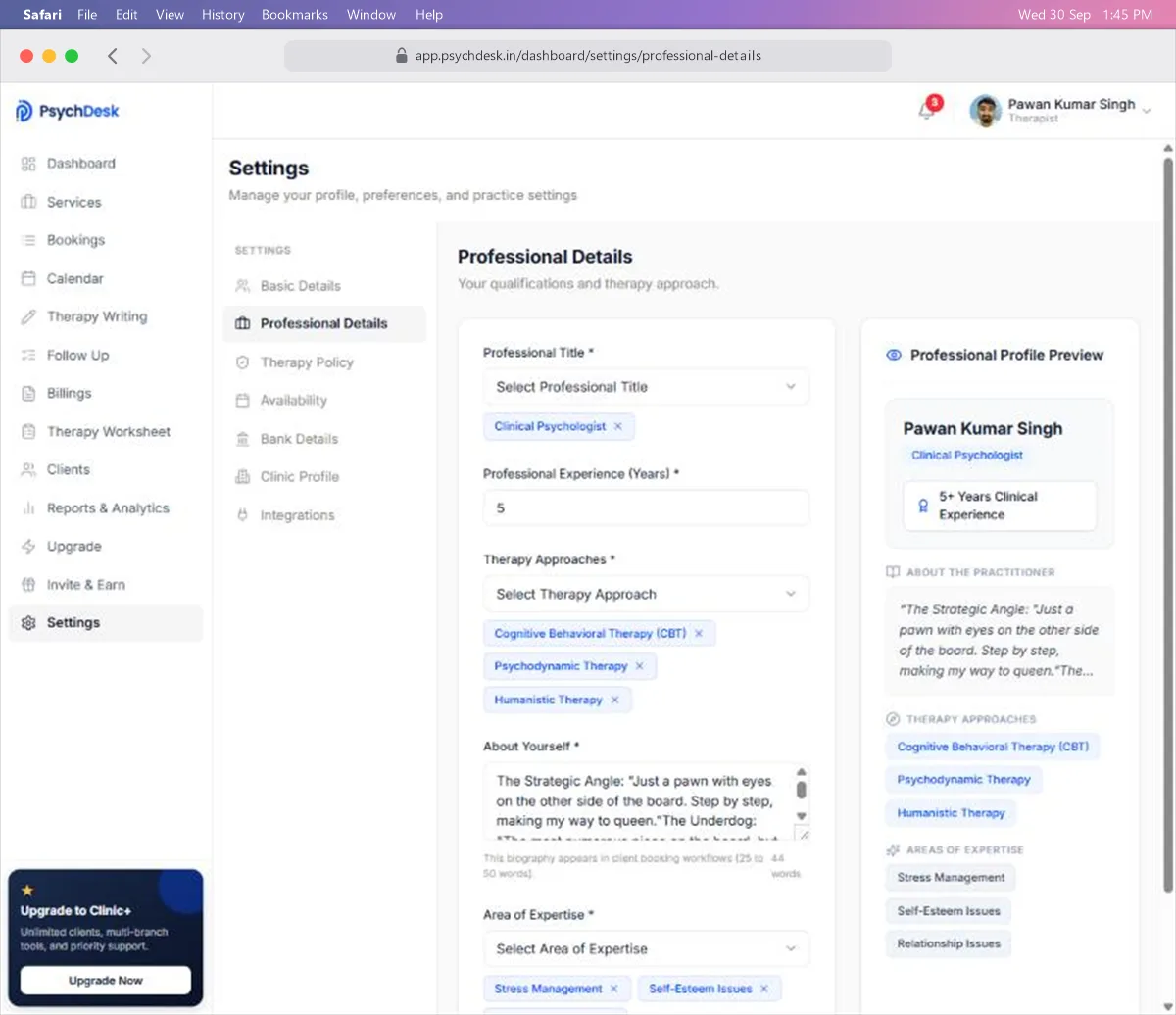The image size is (1176, 1015).
Task: Click the page vertical scrollbar
Action: (1167, 524)
